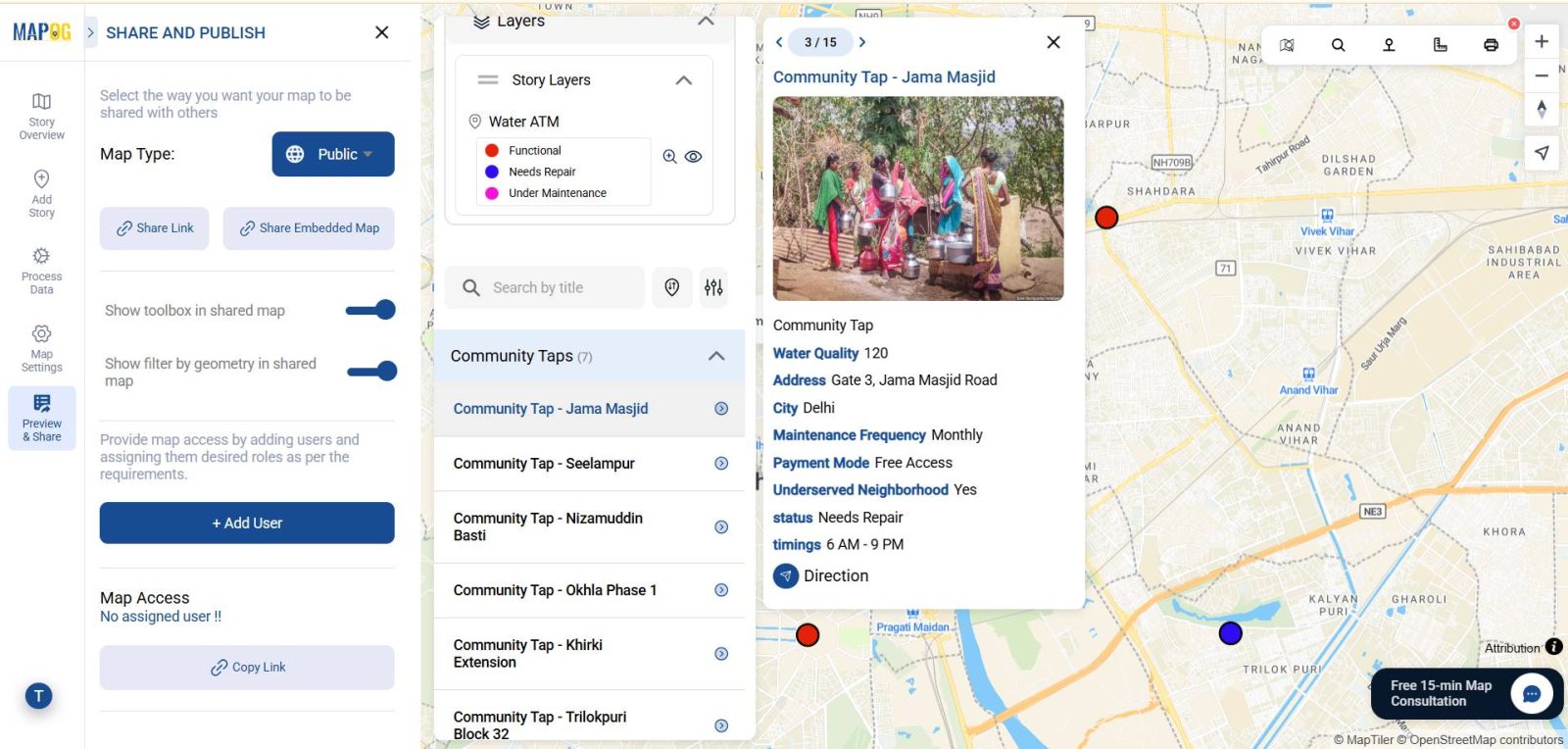Select Community Tap - Jama Masjid row
The height and width of the screenshot is (749, 1568).
[x=589, y=409]
